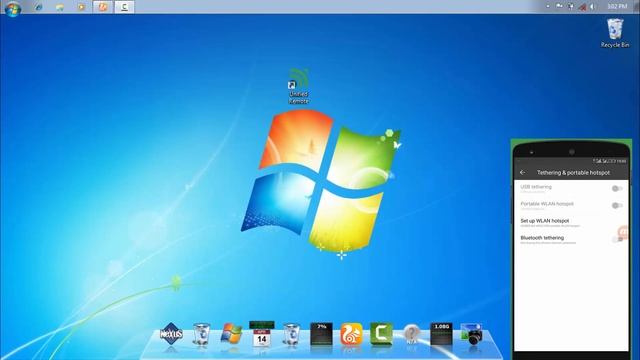640x360 pixels.
Task: Open the Windows flag icon in dock
Action: point(231,334)
